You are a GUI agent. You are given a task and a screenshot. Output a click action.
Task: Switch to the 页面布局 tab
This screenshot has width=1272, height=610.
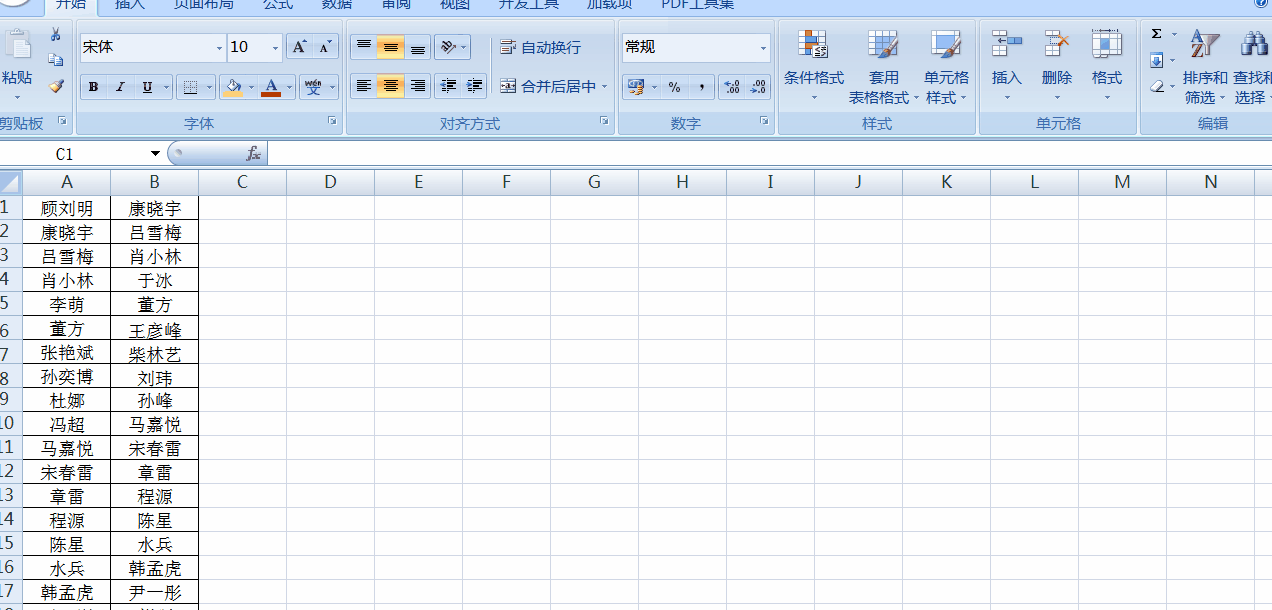204,4
